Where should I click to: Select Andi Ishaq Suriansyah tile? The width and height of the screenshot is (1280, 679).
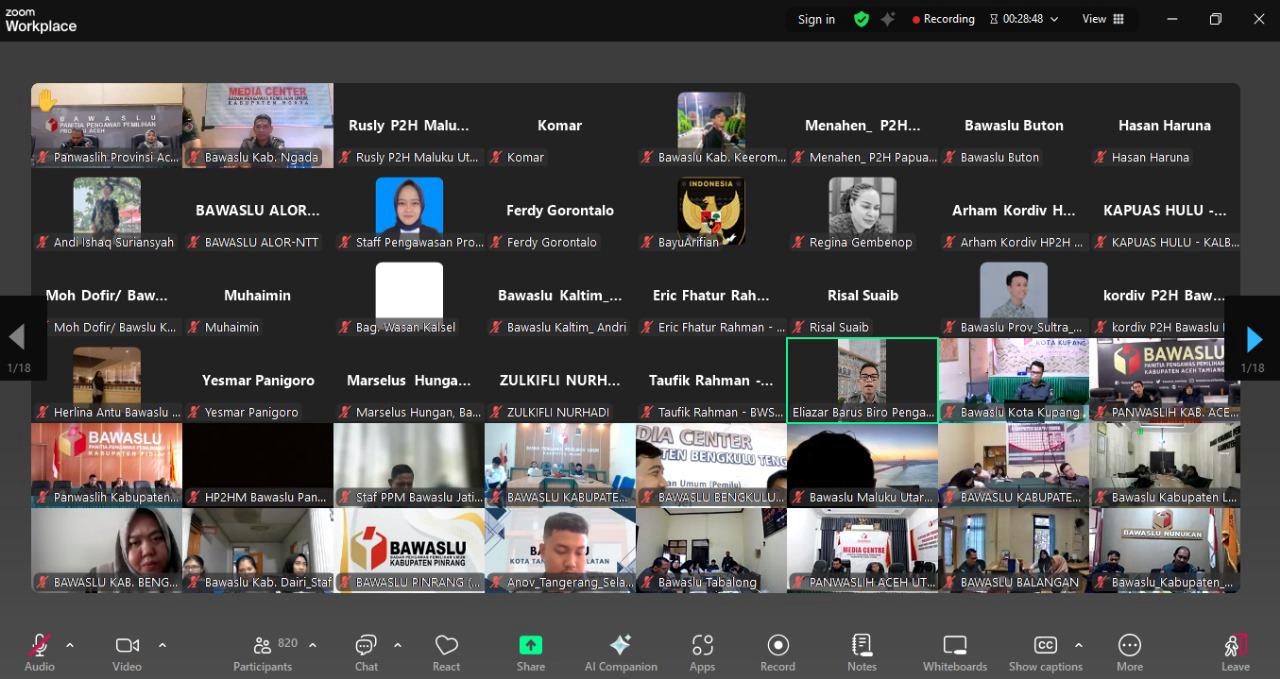point(107,210)
